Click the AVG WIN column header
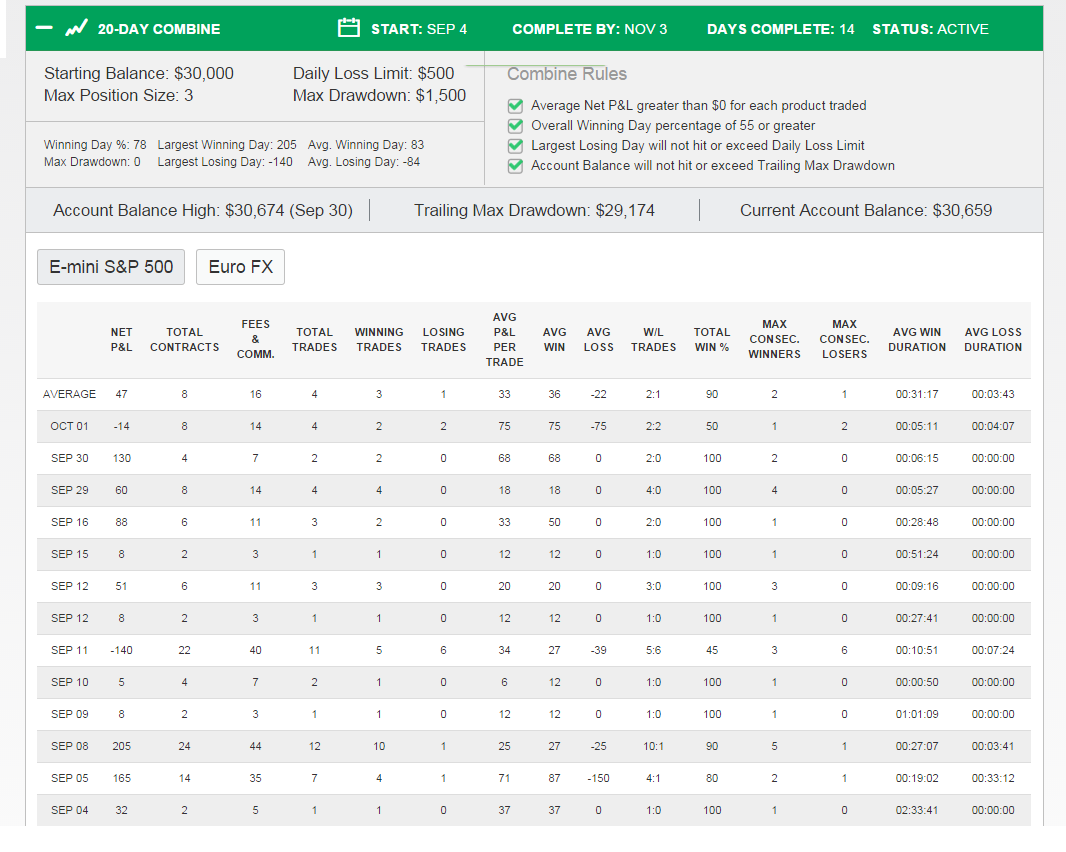Image resolution: width=1066 pixels, height=852 pixels. point(554,339)
